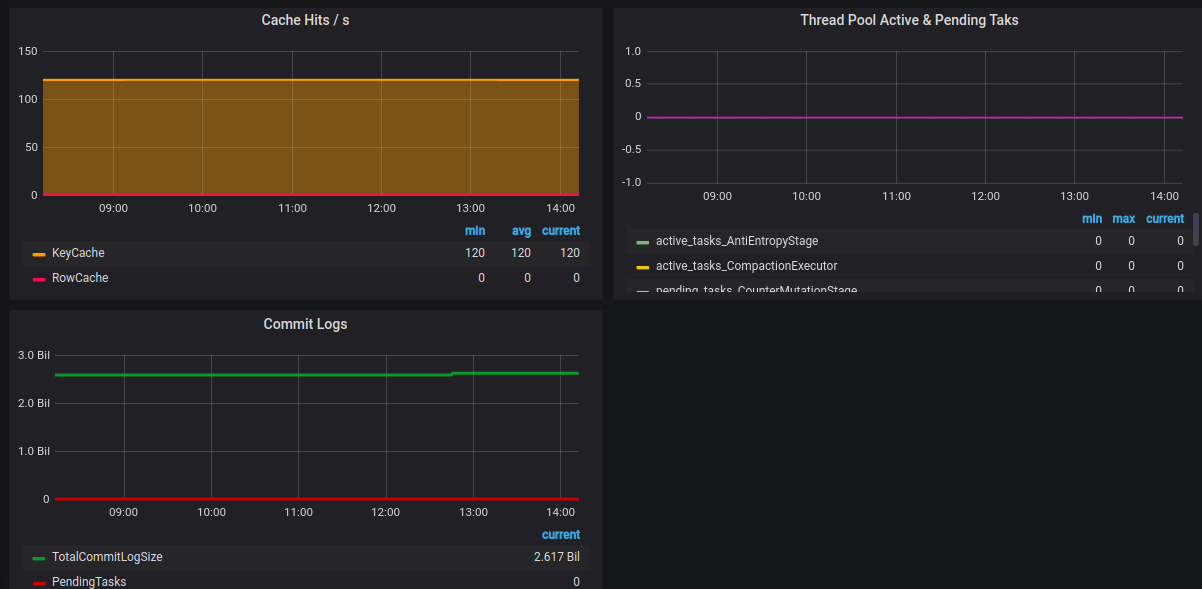
Task: Toggle PendingTasks series in Commit Logs legend
Action: pos(89,582)
